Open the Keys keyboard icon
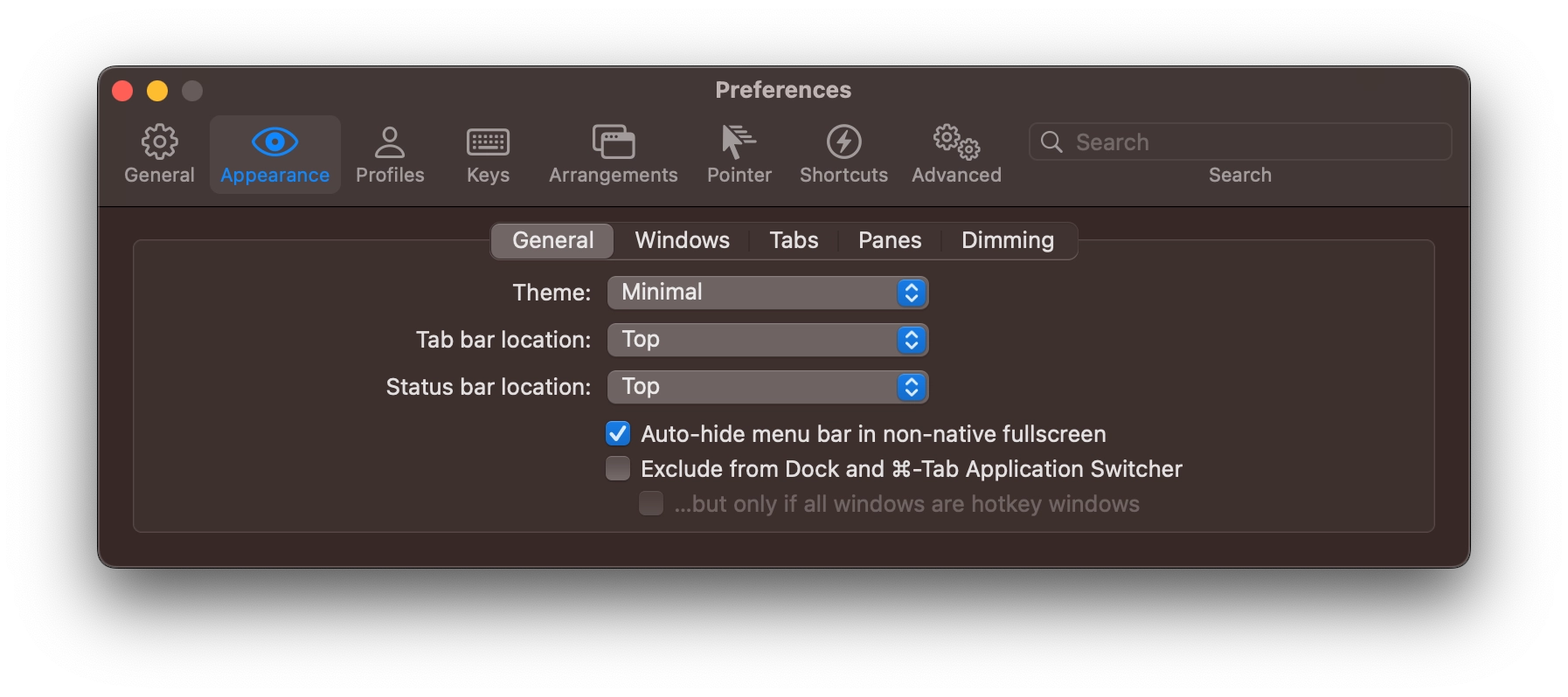This screenshot has width=1568, height=697. 488,141
